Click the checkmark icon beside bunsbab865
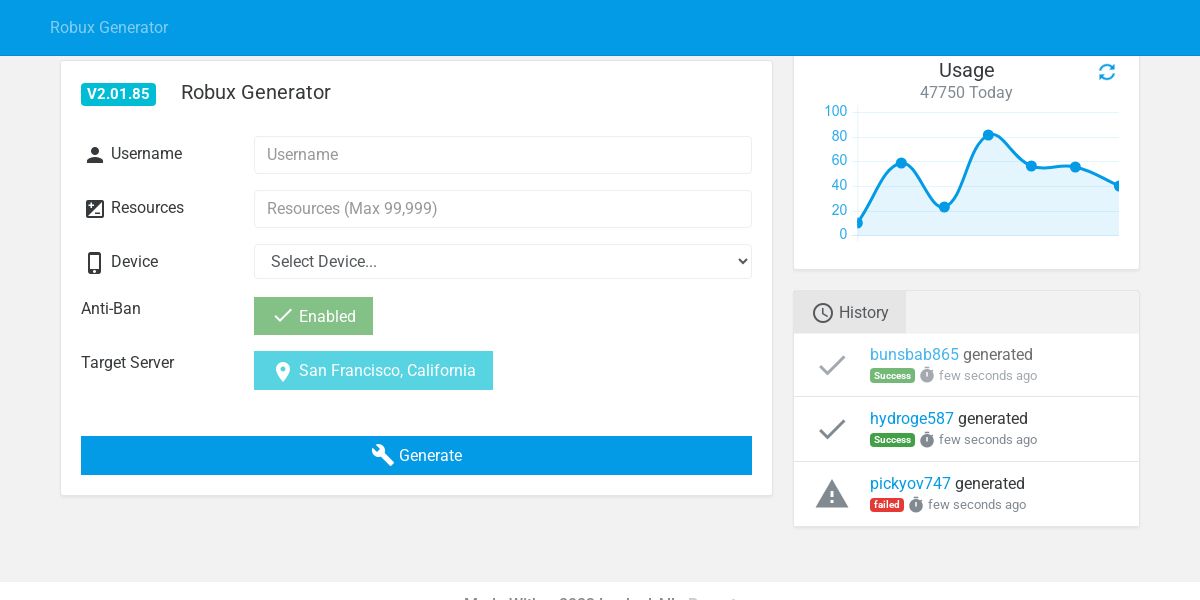This screenshot has width=1200, height=600. tap(832, 366)
